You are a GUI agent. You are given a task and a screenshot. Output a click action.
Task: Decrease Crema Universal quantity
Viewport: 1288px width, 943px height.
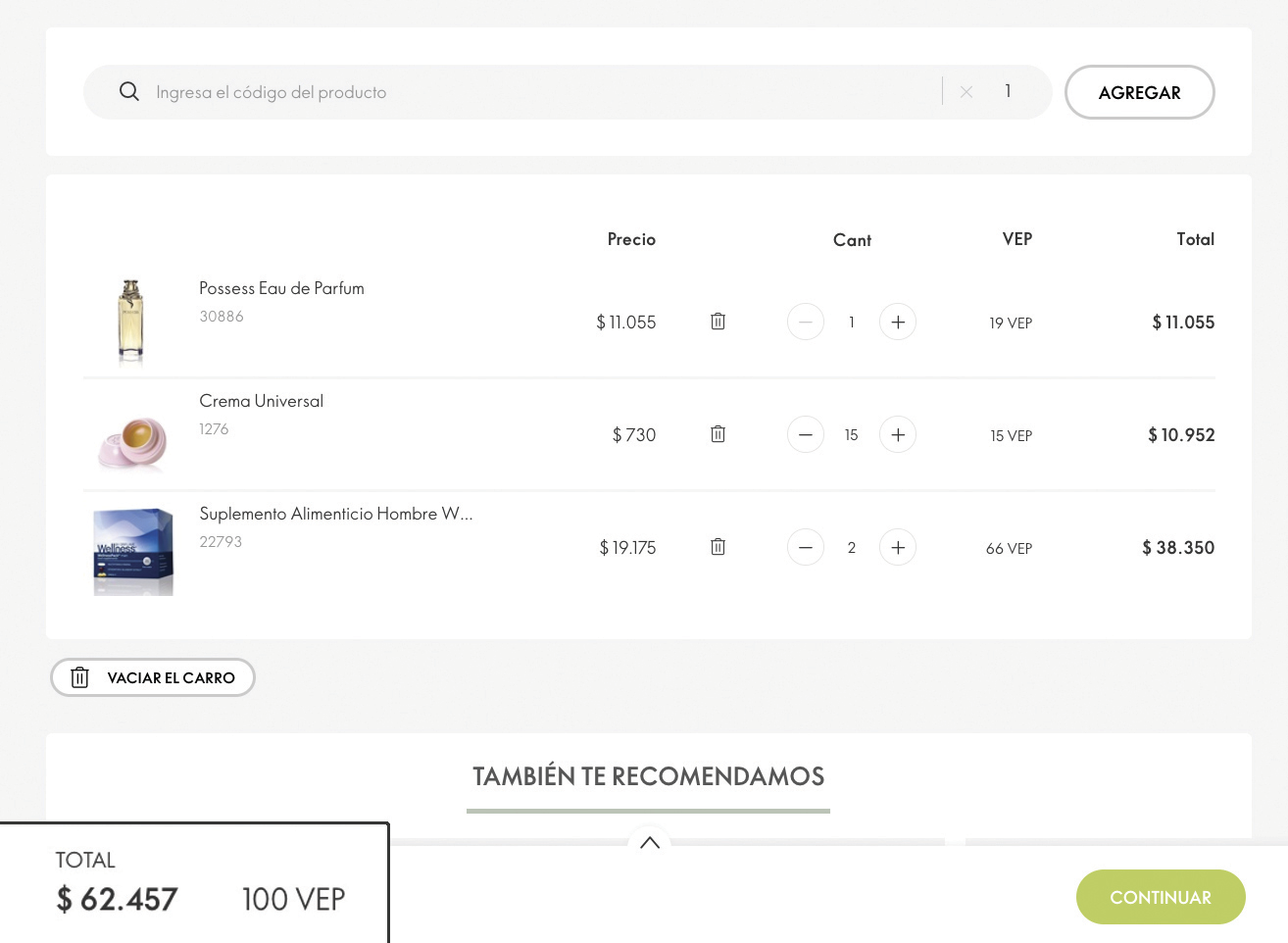pyautogui.click(x=805, y=434)
